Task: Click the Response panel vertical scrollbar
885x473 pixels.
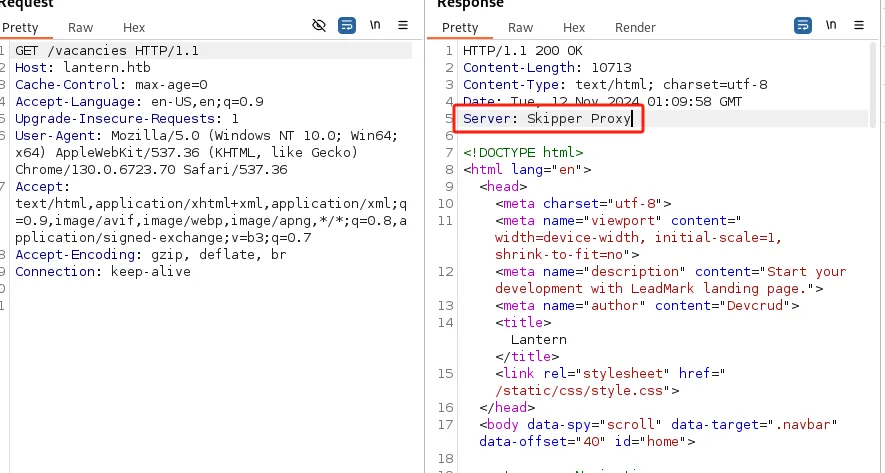Action: (x=873, y=85)
